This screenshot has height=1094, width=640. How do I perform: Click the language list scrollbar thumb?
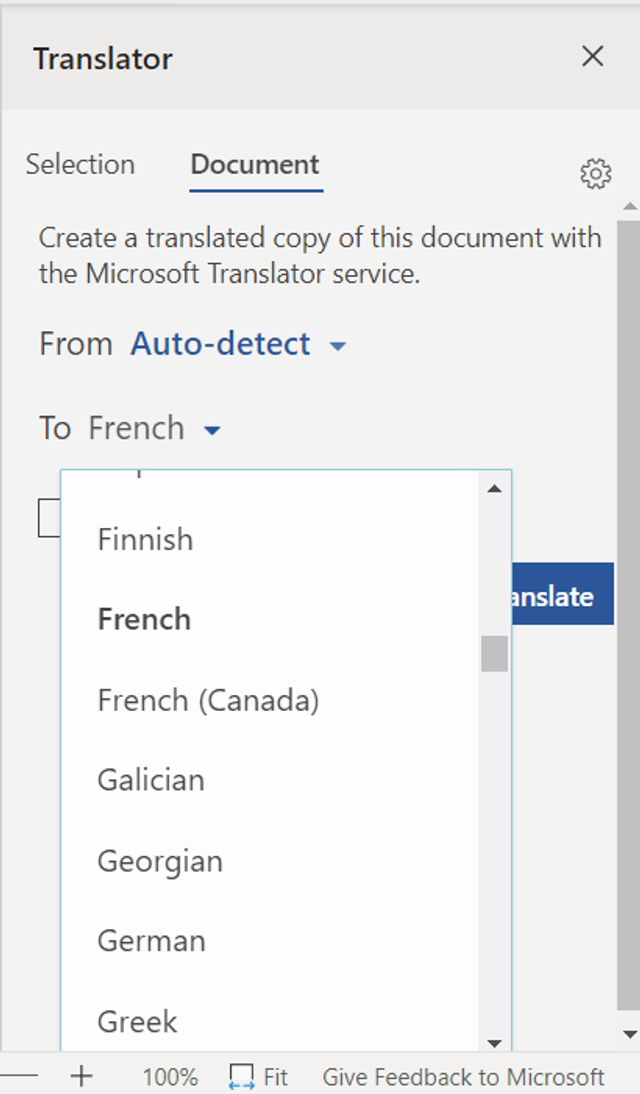[493, 654]
